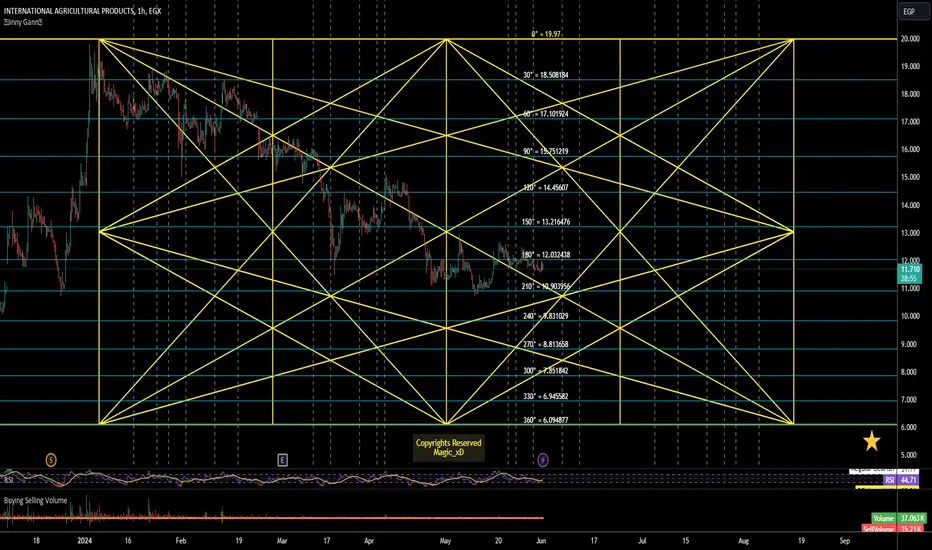
Task: Click 7.000 on the price scale
Action: 910,400
